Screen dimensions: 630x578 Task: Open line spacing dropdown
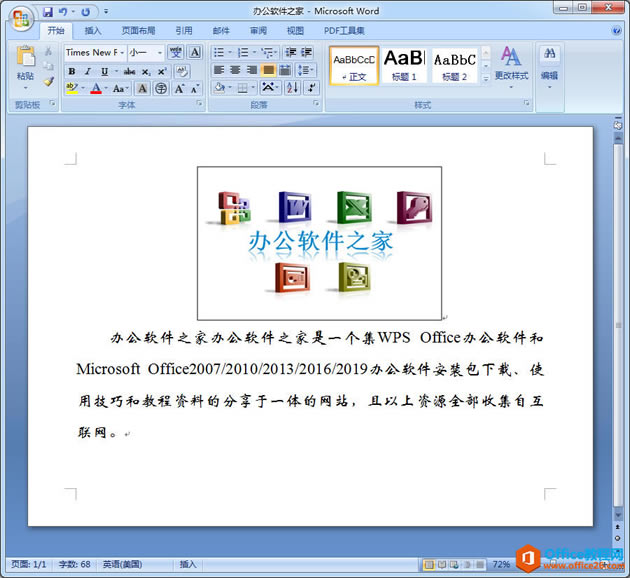[x=306, y=70]
